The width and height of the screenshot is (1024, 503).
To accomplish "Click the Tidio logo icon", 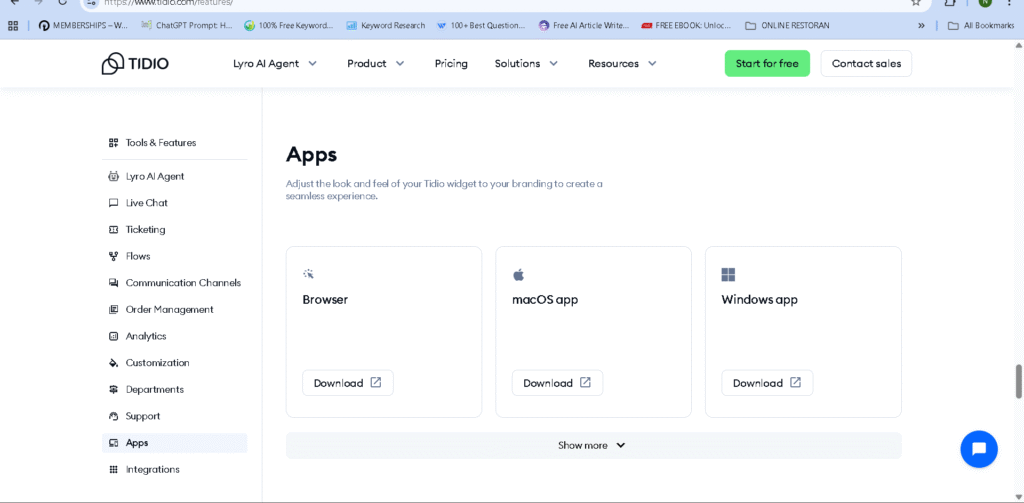I will (112, 63).
